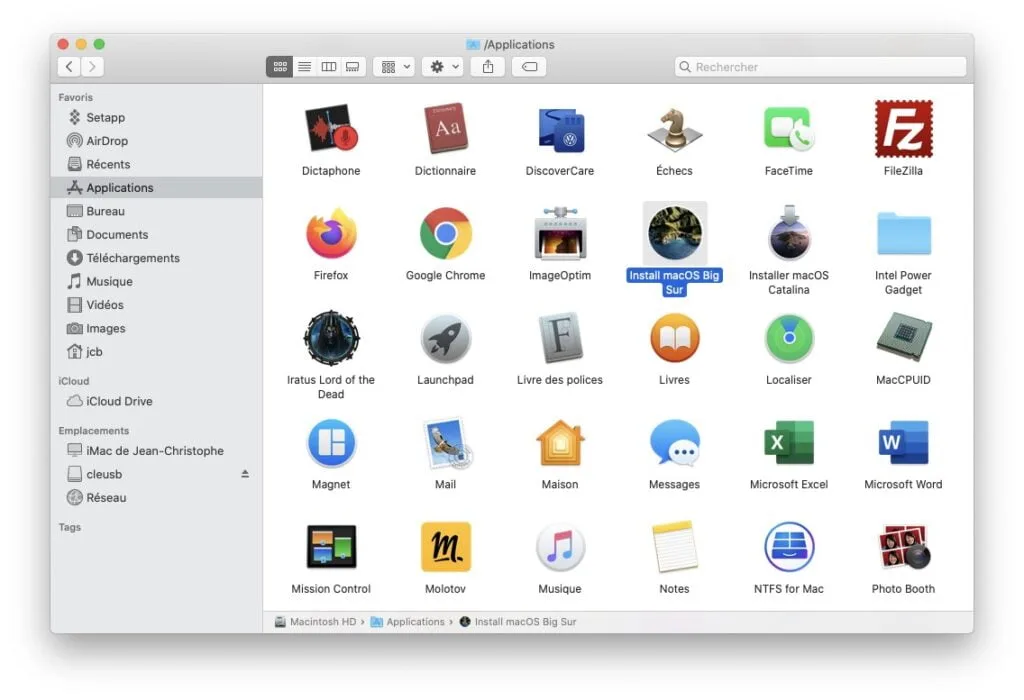Switch to gallery view mode
The height and width of the screenshot is (700, 1024).
pos(353,67)
